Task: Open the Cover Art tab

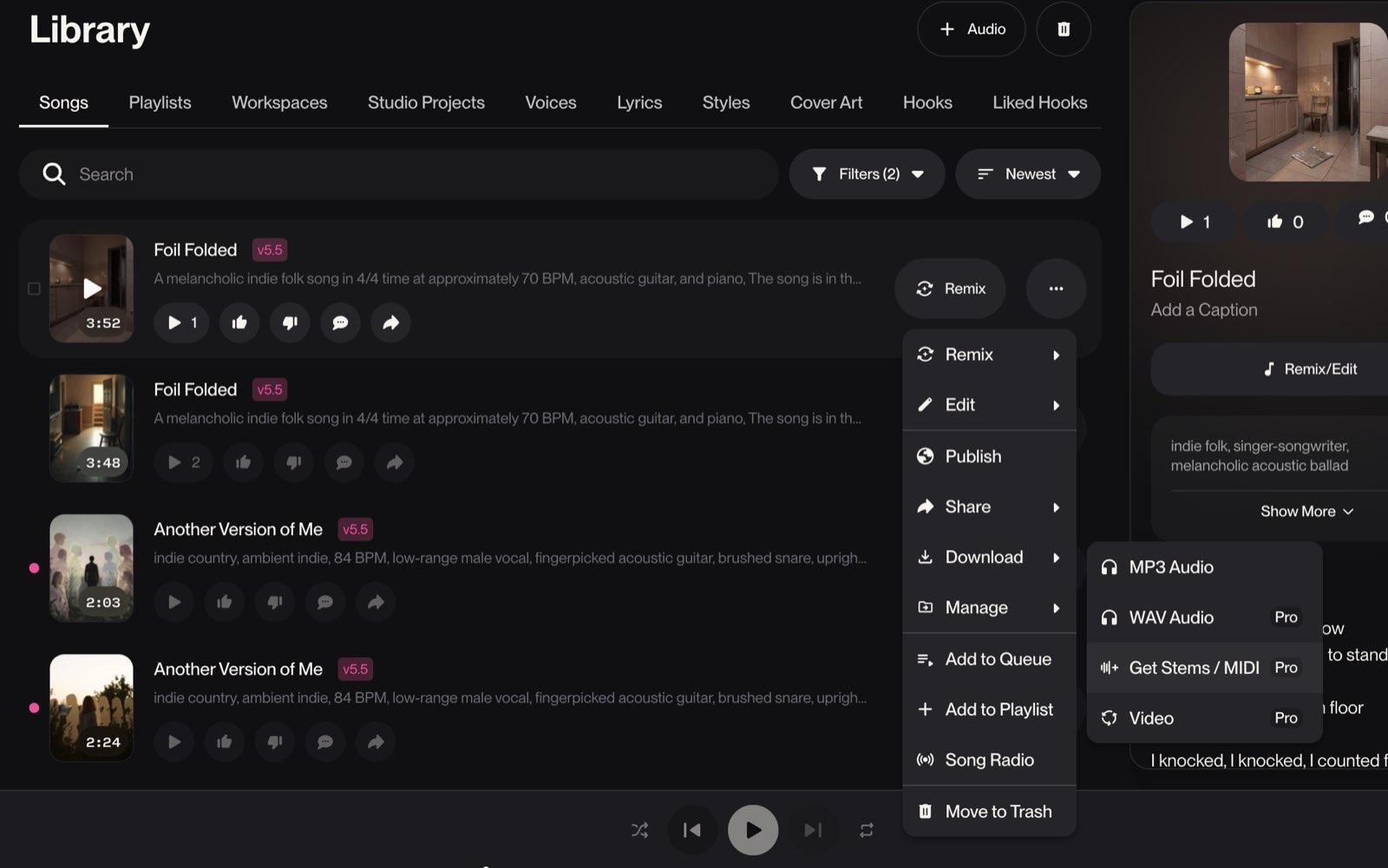Action: click(x=826, y=102)
